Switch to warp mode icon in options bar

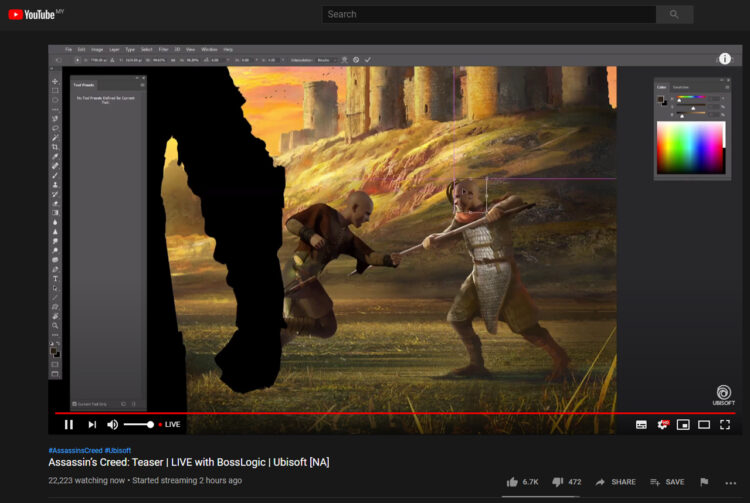point(344,60)
